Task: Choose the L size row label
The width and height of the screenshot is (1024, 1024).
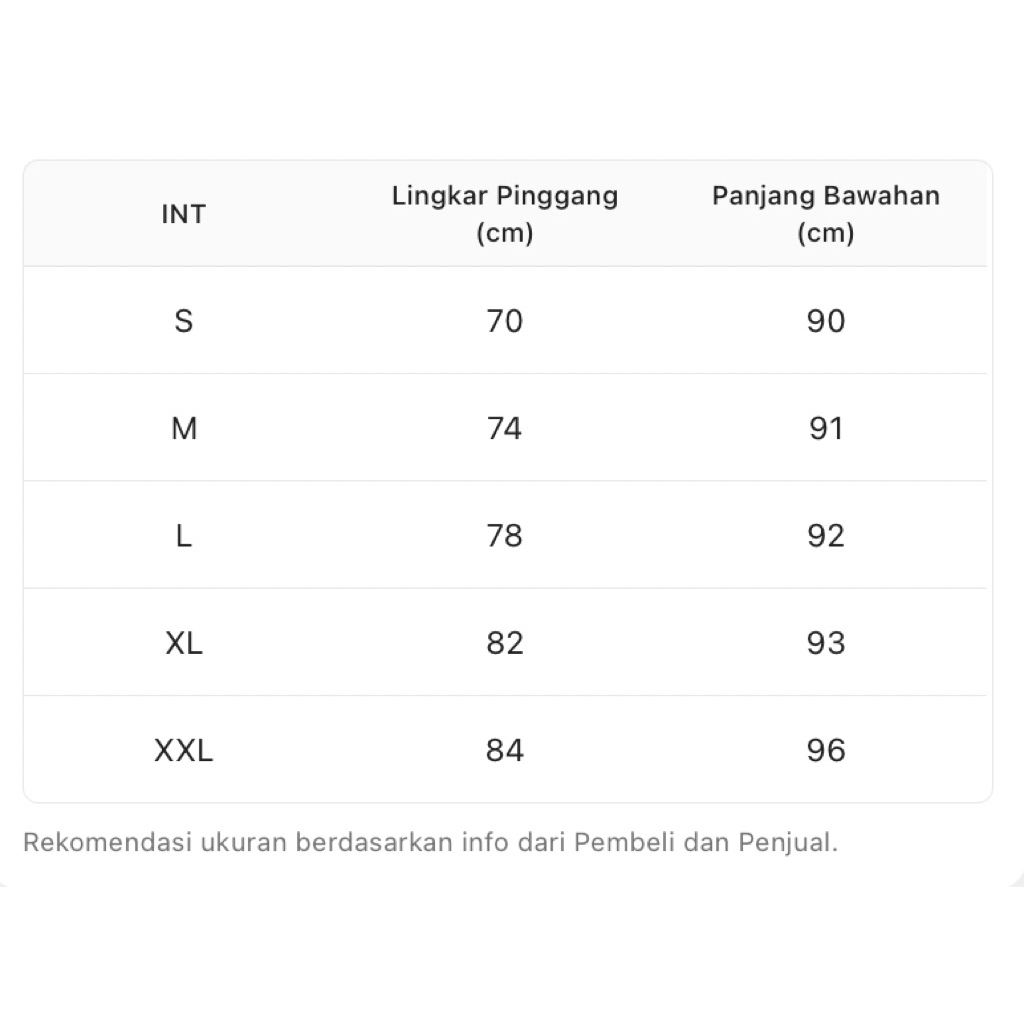Action: (183, 536)
